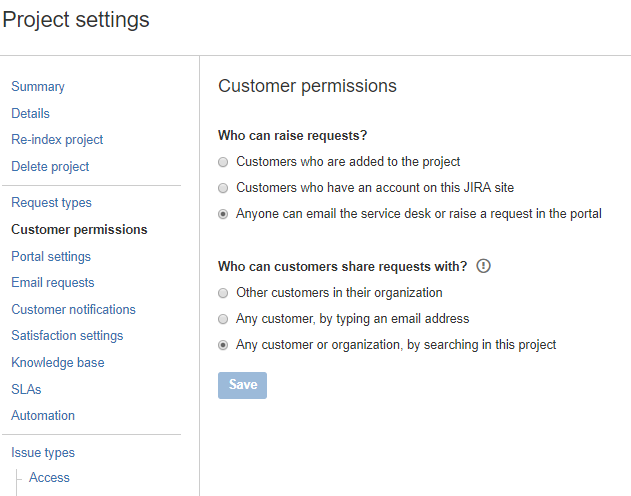Image resolution: width=631 pixels, height=496 pixels.
Task: Open Delete project option
Action: [50, 167]
